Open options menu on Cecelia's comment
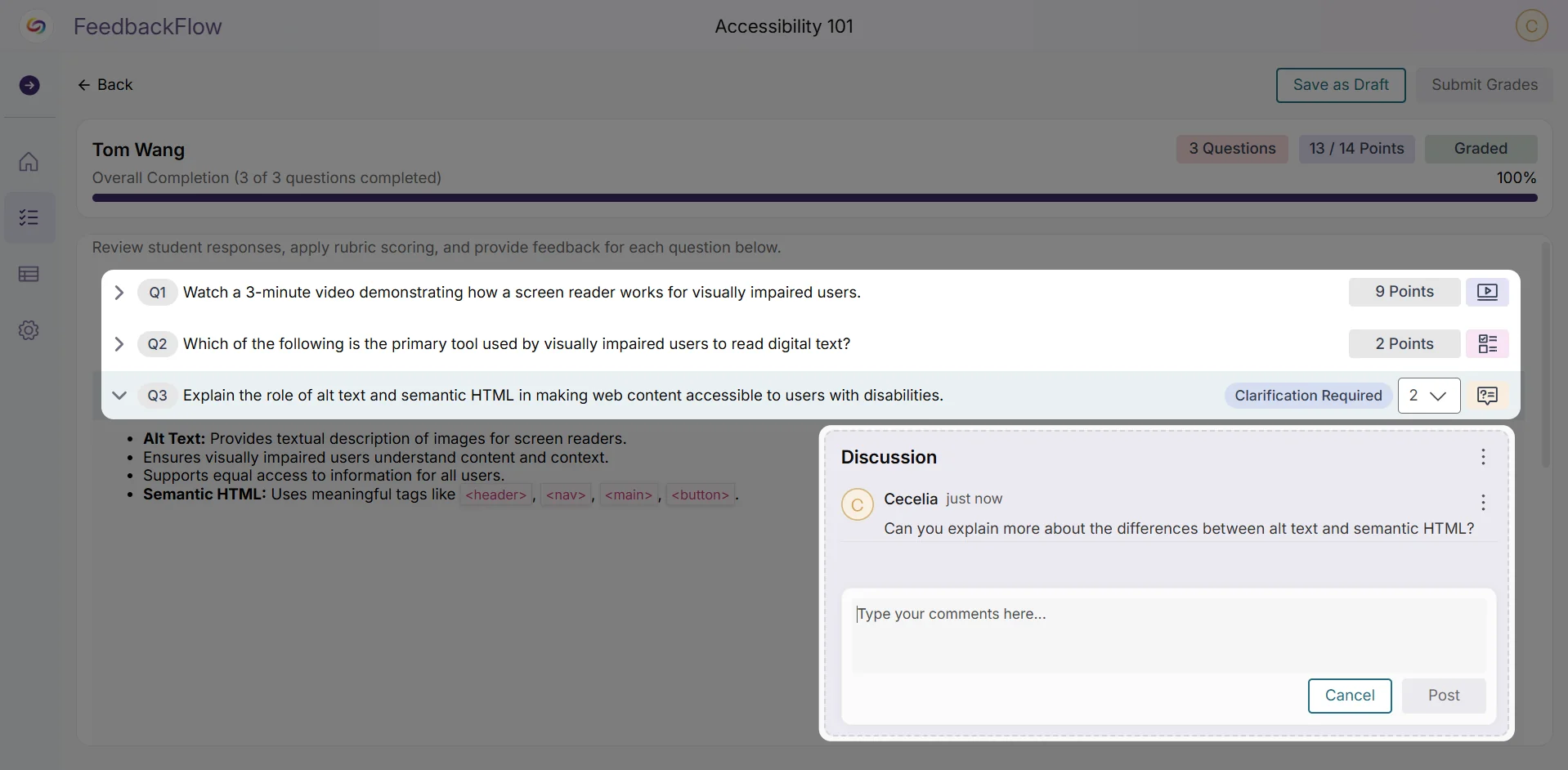The height and width of the screenshot is (770, 1568). pyautogui.click(x=1484, y=503)
